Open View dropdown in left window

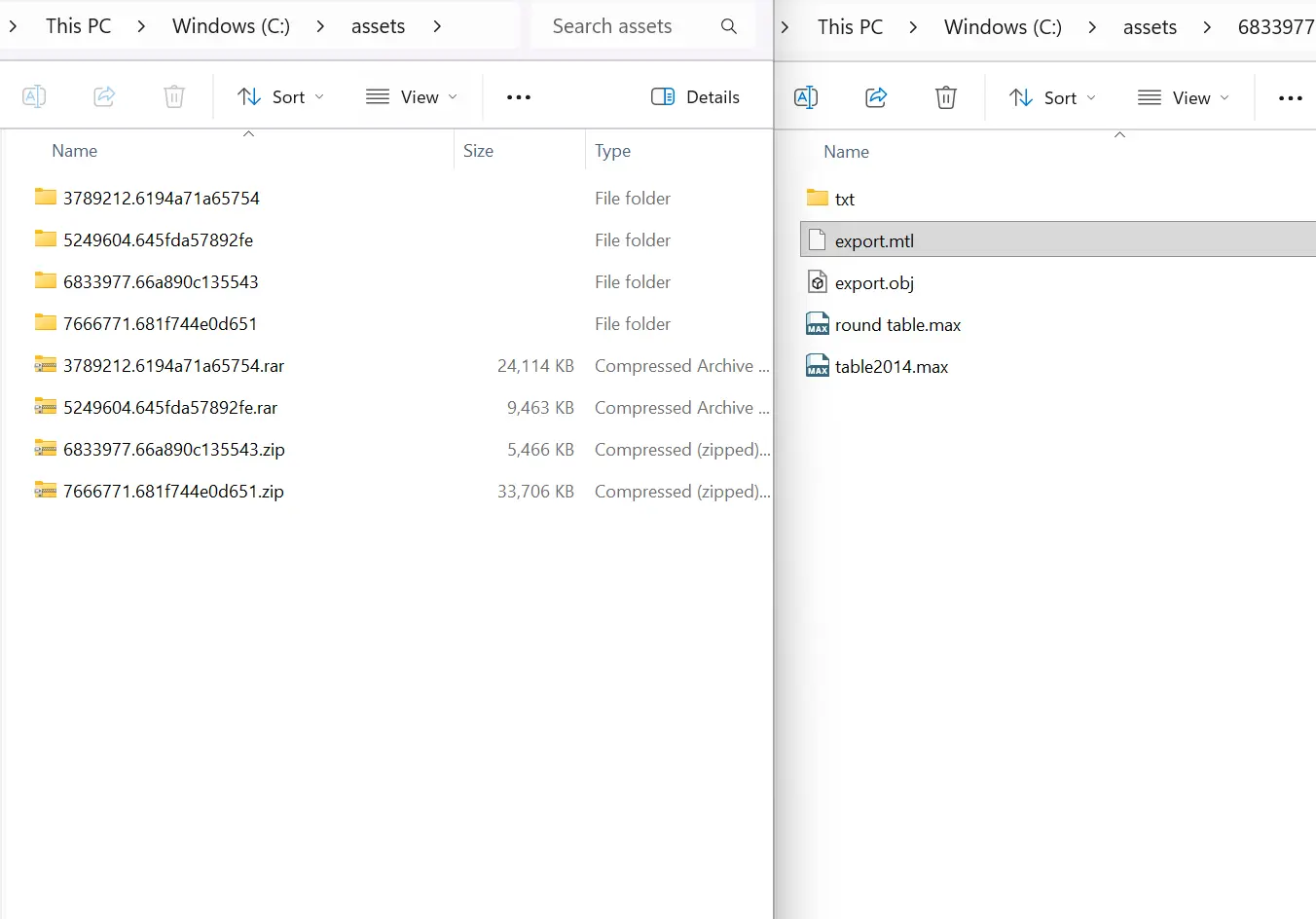[x=412, y=96]
